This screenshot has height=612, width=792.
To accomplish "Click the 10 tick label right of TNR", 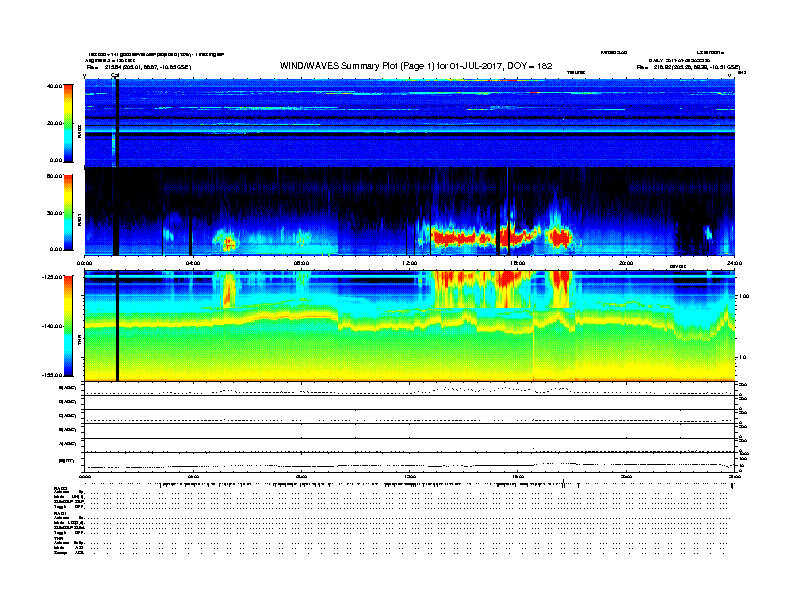I will coord(745,357).
